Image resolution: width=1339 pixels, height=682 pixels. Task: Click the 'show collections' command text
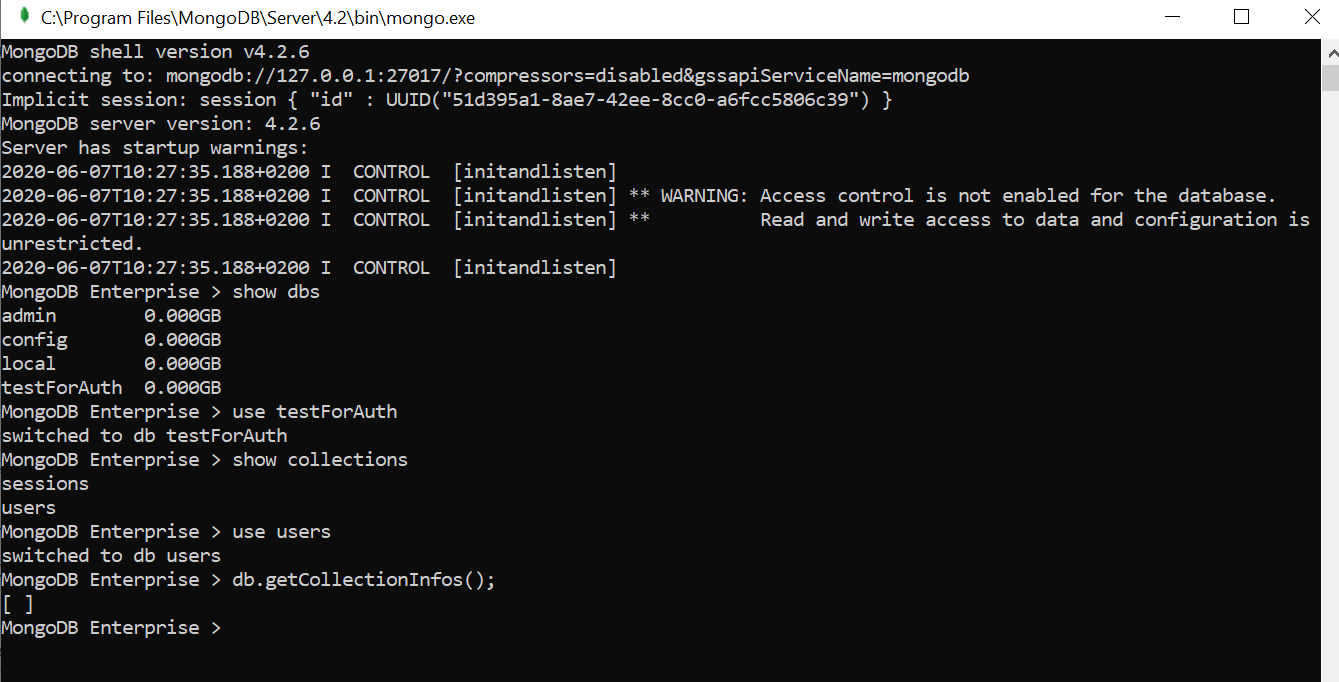[320, 460]
